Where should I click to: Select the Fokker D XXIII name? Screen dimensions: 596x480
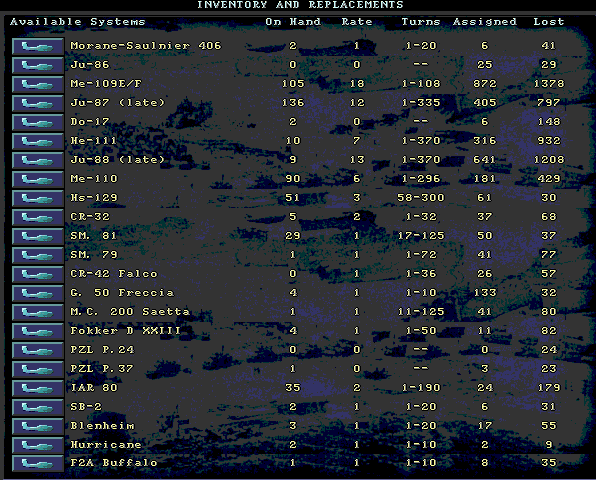125,331
